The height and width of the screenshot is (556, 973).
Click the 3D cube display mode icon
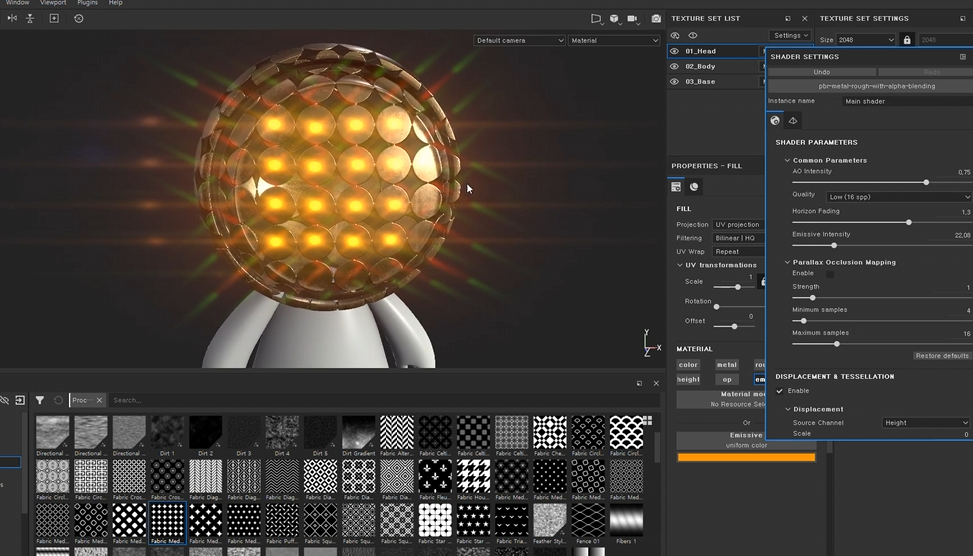pyautogui.click(x=614, y=19)
